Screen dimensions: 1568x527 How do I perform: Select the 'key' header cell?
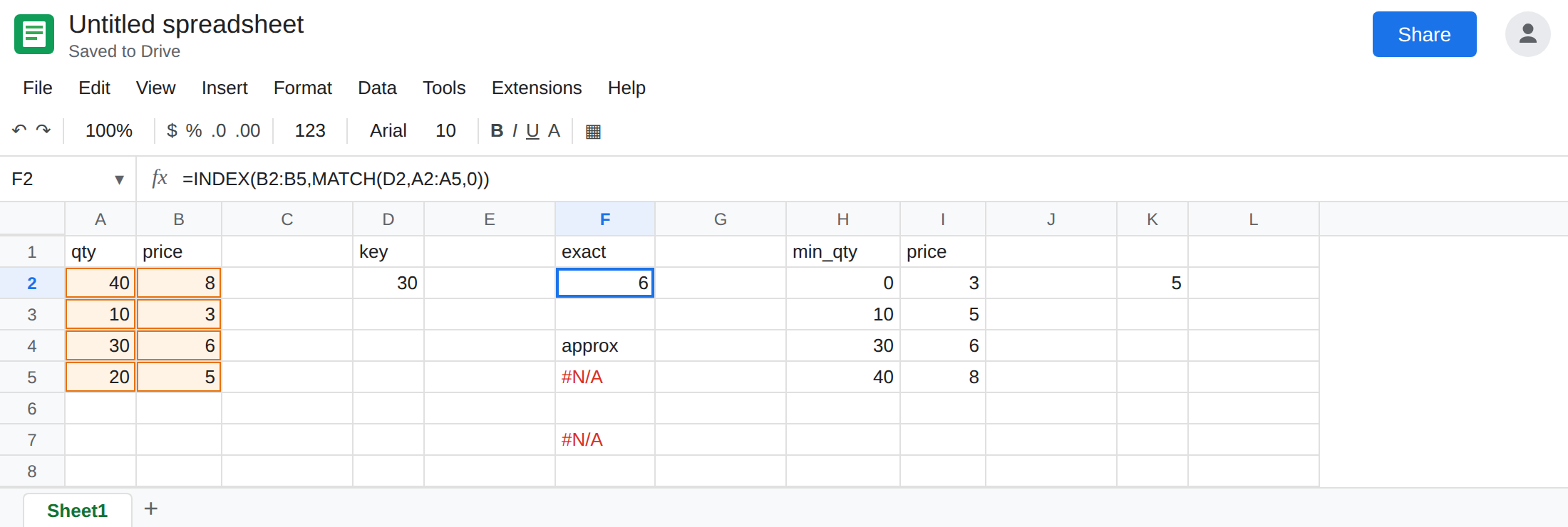point(388,252)
